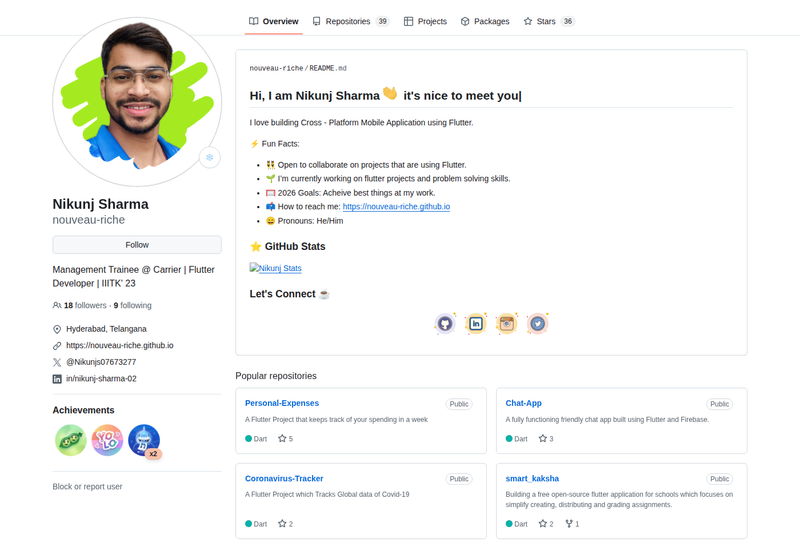Open the @Nikunjs07673277 X profile link
Screen dimensions: 800x541
tap(101, 362)
